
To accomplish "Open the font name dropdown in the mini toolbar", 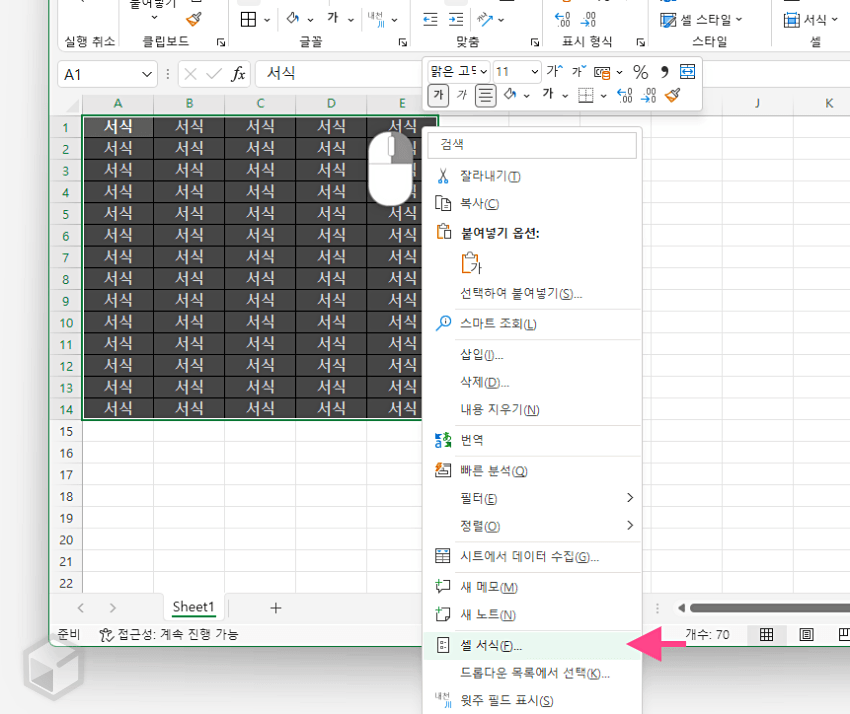I will click(484, 72).
